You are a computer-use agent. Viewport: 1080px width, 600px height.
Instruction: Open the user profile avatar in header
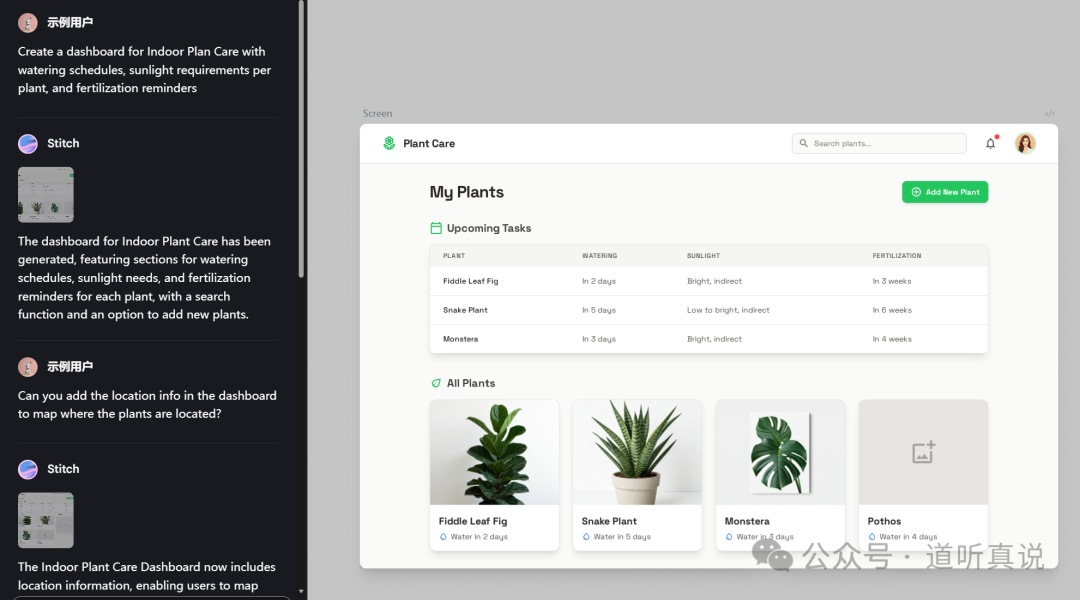(x=1025, y=143)
